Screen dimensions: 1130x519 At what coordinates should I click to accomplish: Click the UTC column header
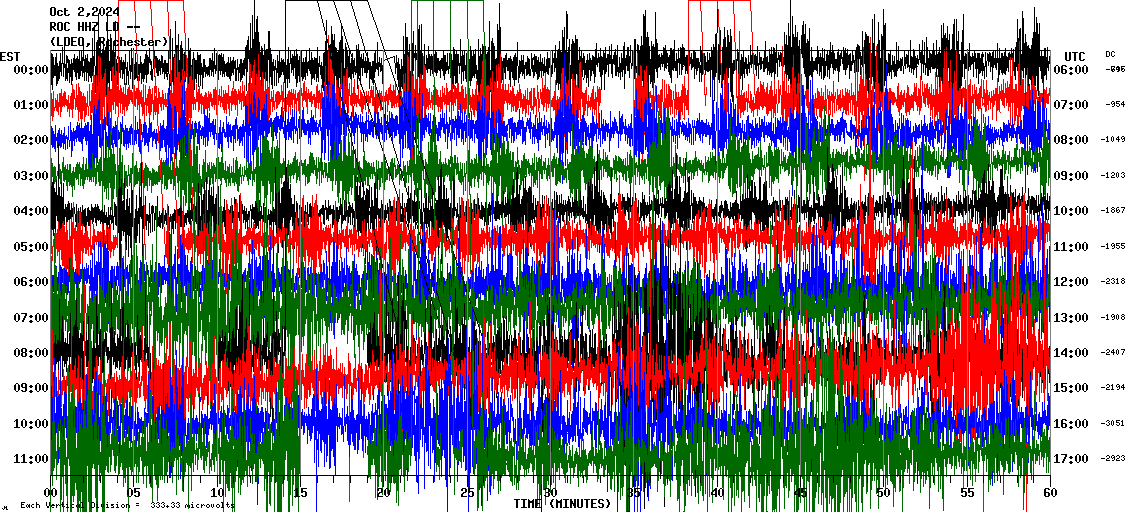click(1074, 56)
